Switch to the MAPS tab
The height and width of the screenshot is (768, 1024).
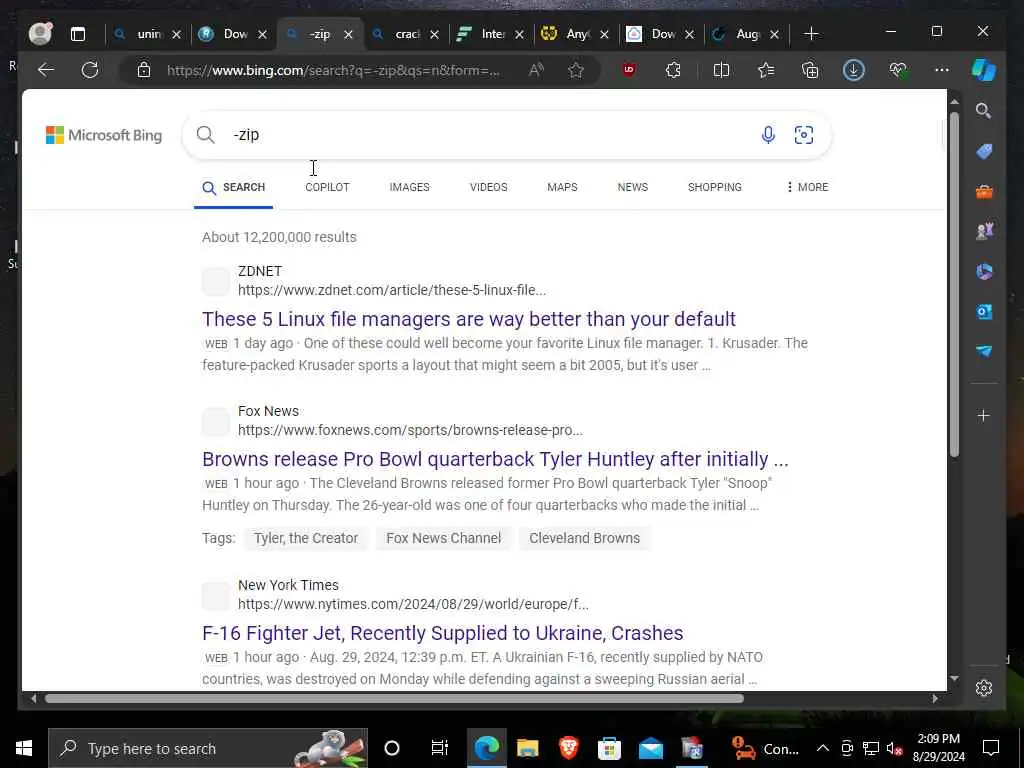click(562, 187)
